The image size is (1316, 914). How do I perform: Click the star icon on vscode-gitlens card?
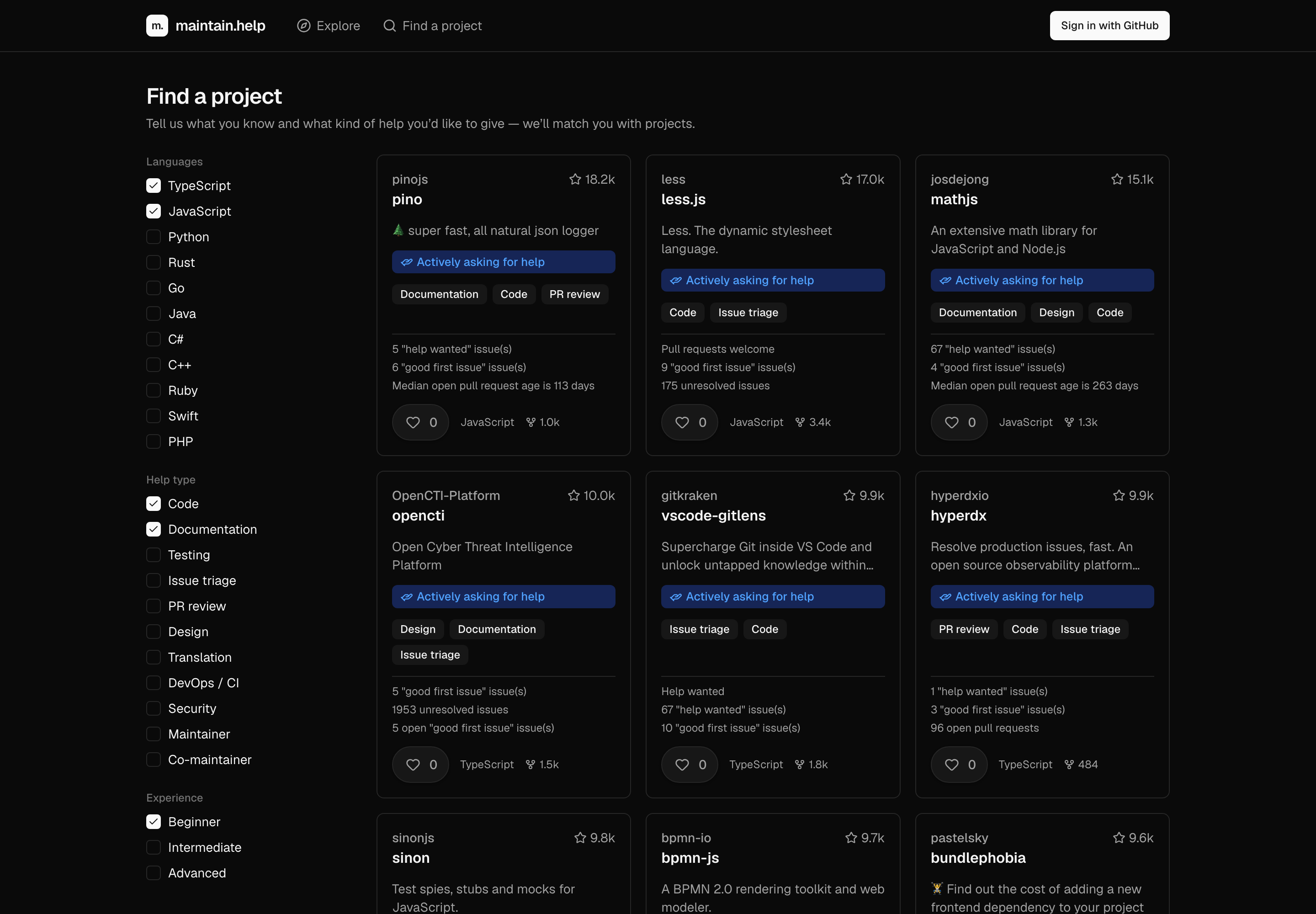(x=849, y=495)
